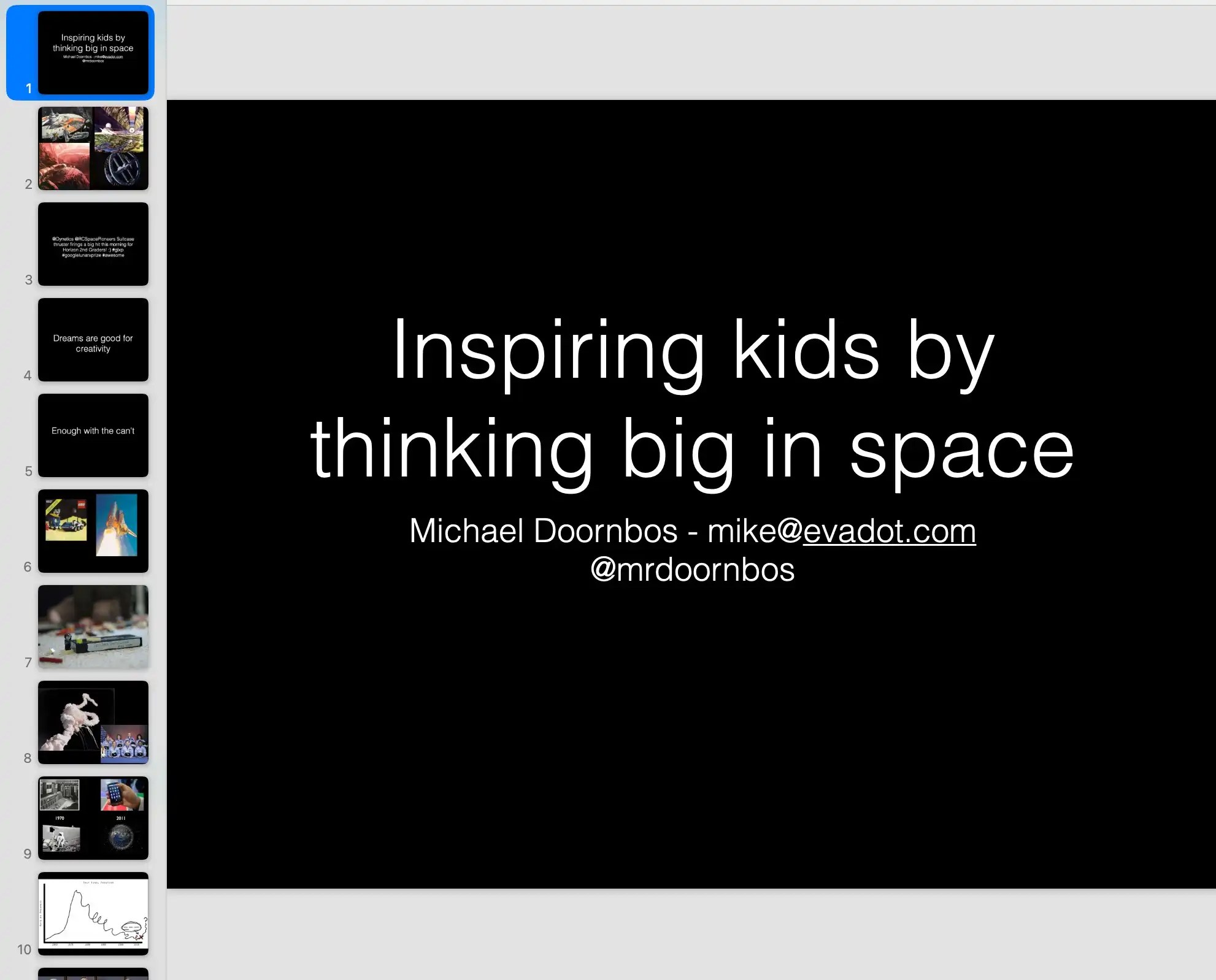This screenshot has width=1216, height=980.
Task: Select slide 7 blurry Lego photo thumbnail
Action: (x=93, y=627)
